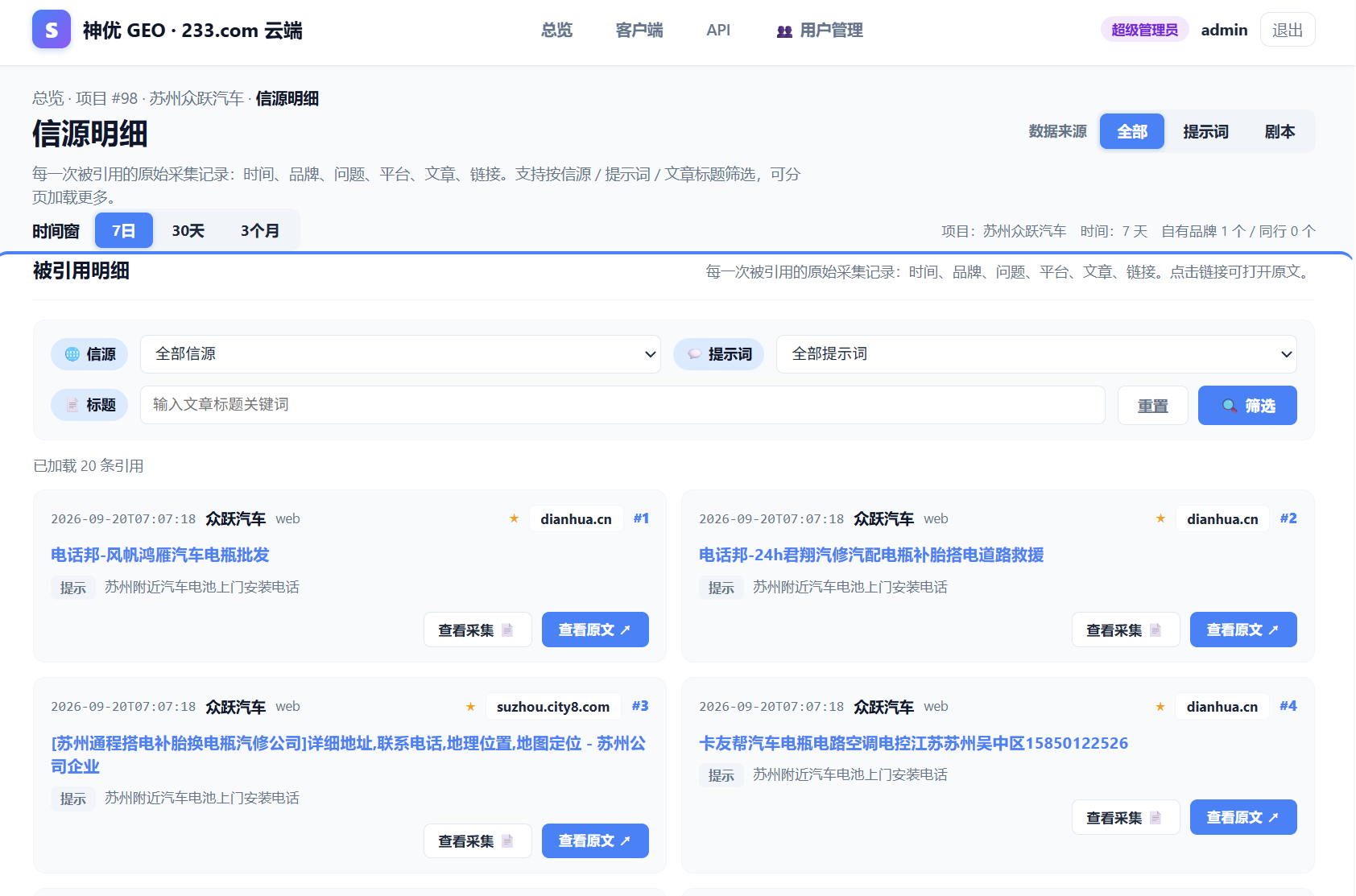Switch the time window to 30天
The height and width of the screenshot is (896, 1356).
(x=188, y=231)
